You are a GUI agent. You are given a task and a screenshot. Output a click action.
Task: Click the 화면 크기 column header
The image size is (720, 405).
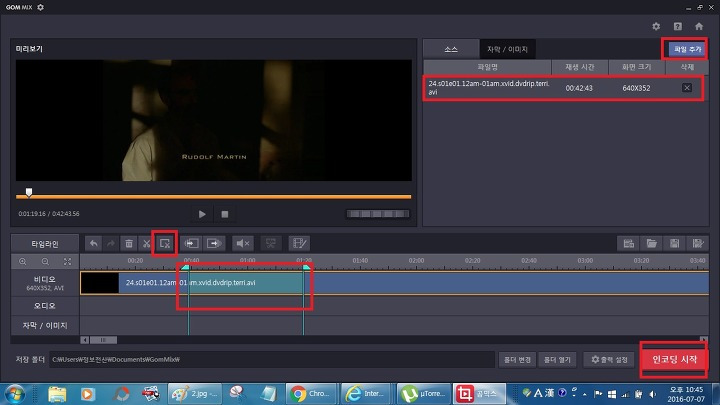pyautogui.click(x=637, y=67)
